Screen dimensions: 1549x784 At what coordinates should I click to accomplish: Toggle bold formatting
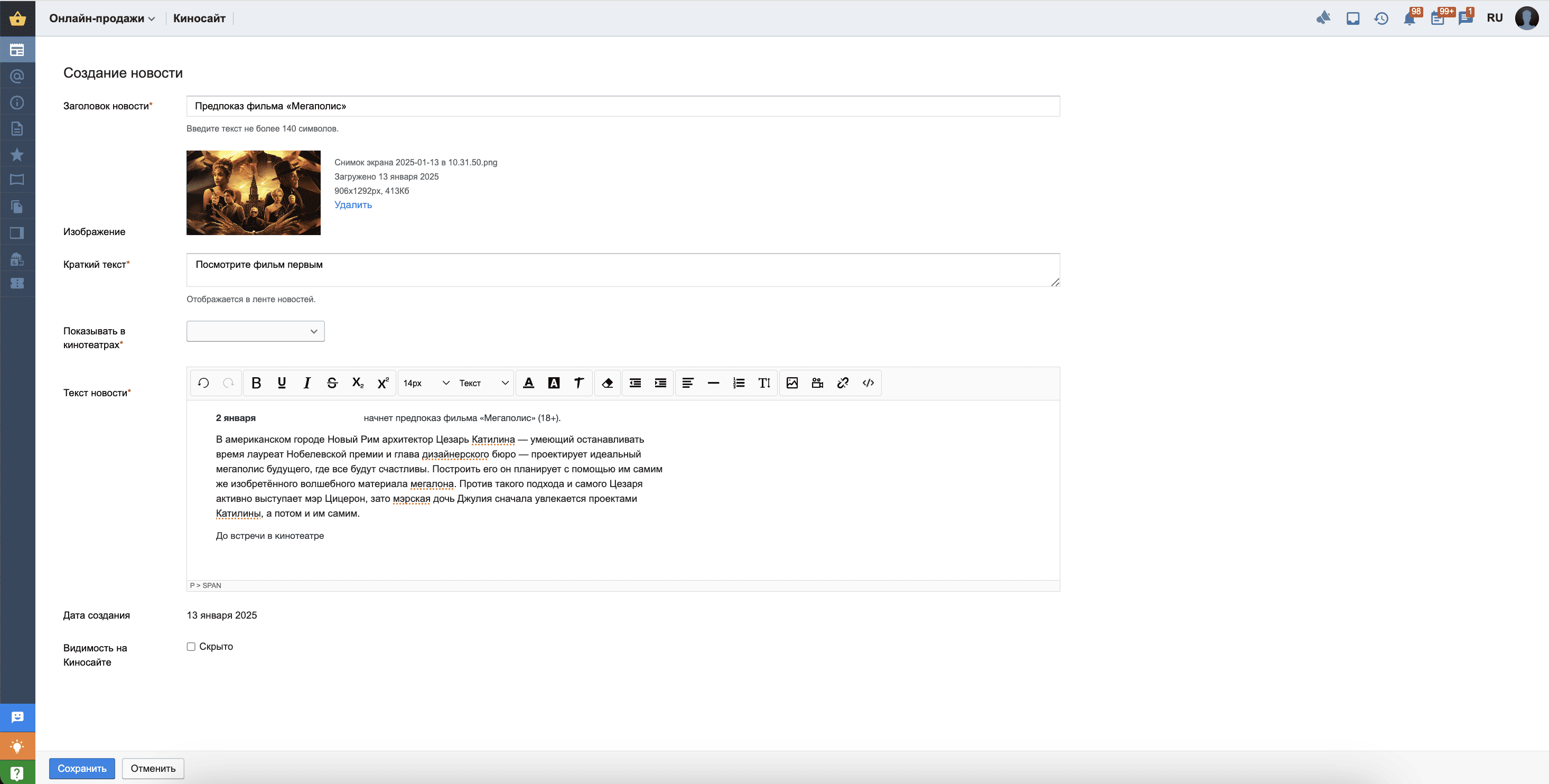coord(256,383)
